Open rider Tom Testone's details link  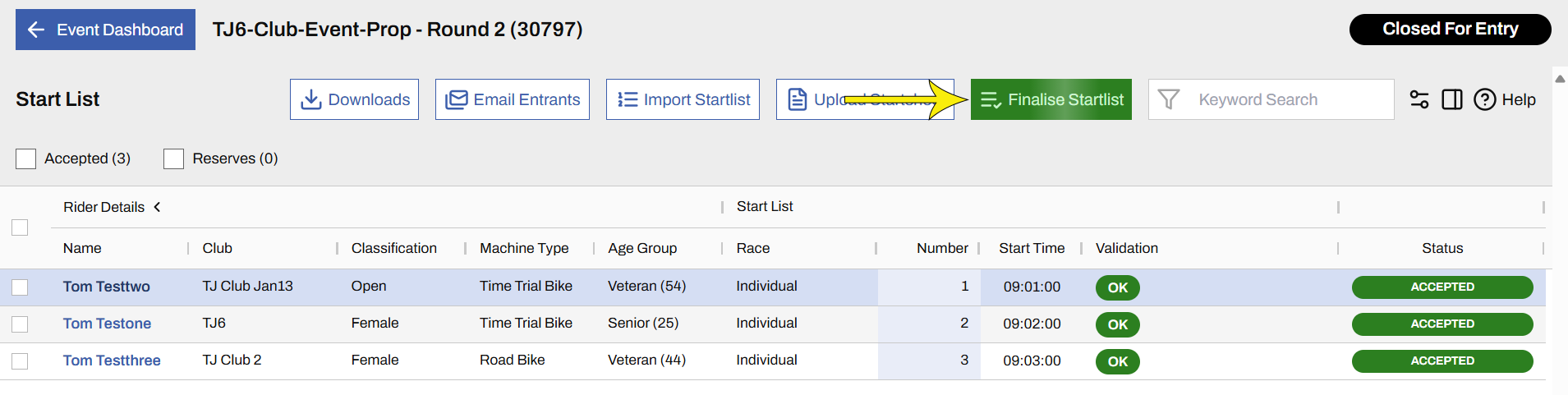[107, 324]
